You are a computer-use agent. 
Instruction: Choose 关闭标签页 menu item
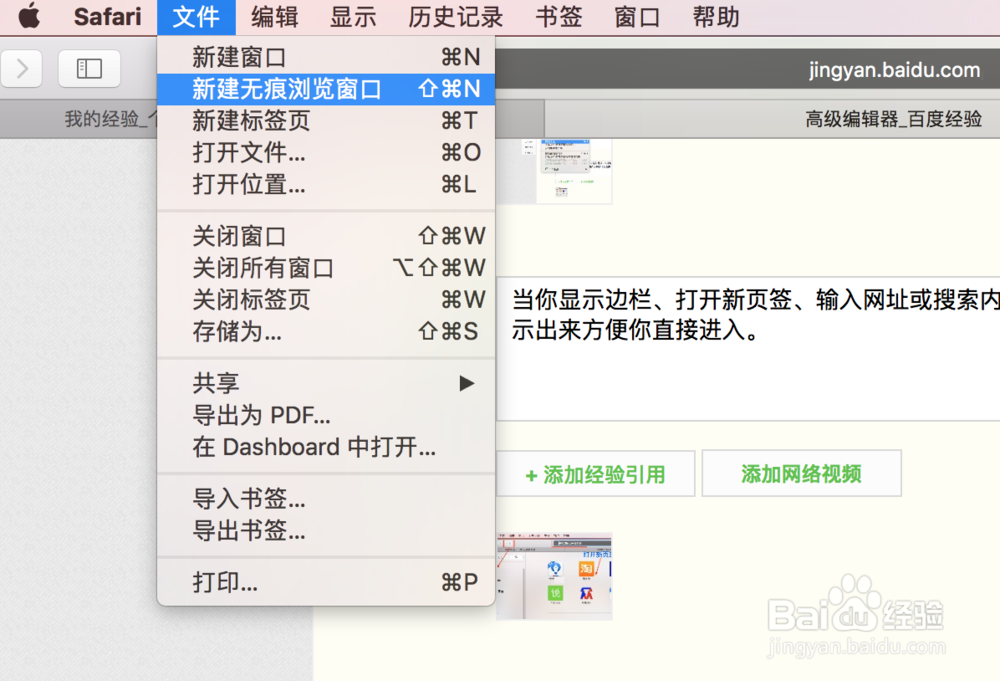click(326, 300)
